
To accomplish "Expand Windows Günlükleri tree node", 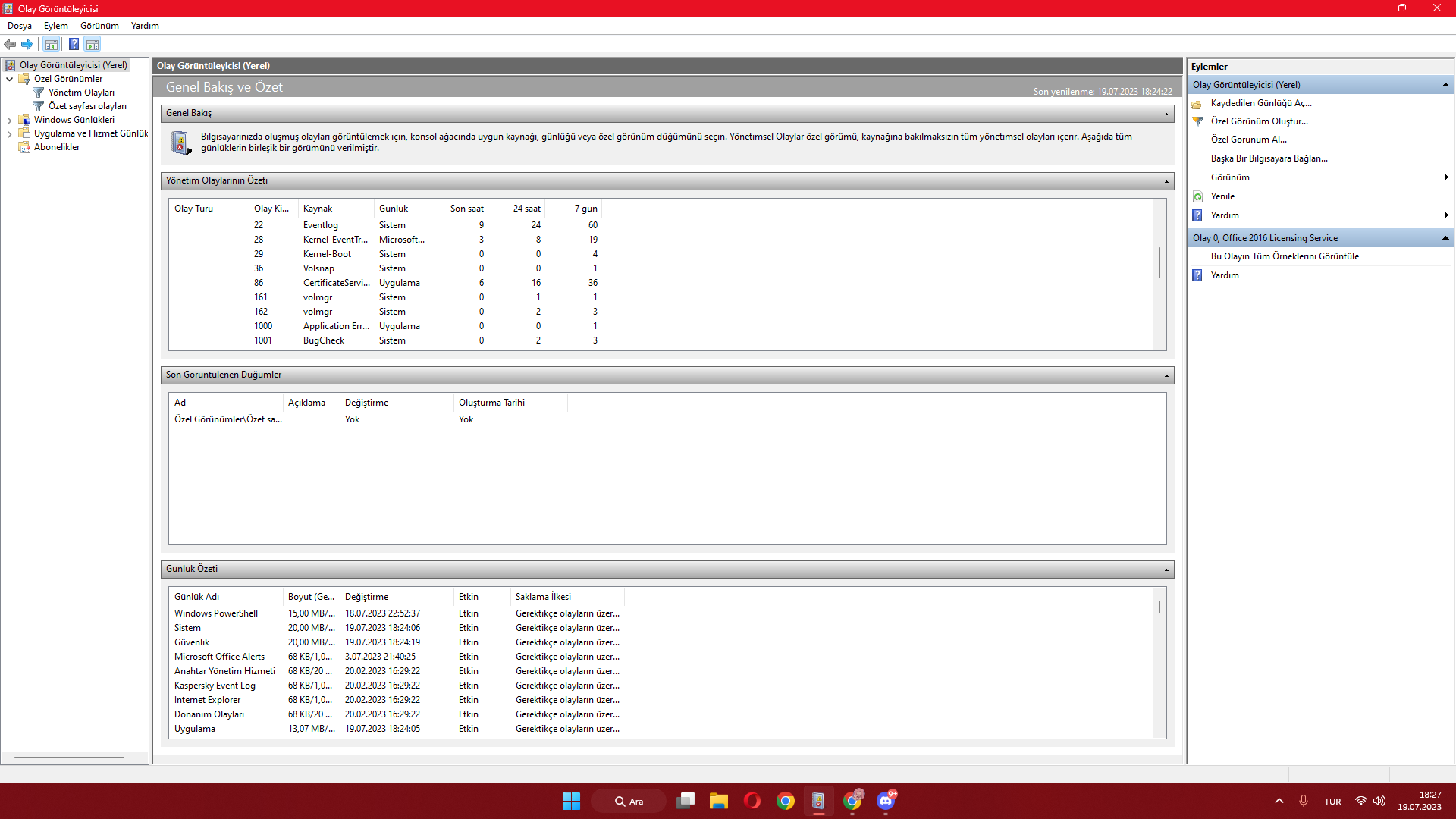I will point(9,120).
